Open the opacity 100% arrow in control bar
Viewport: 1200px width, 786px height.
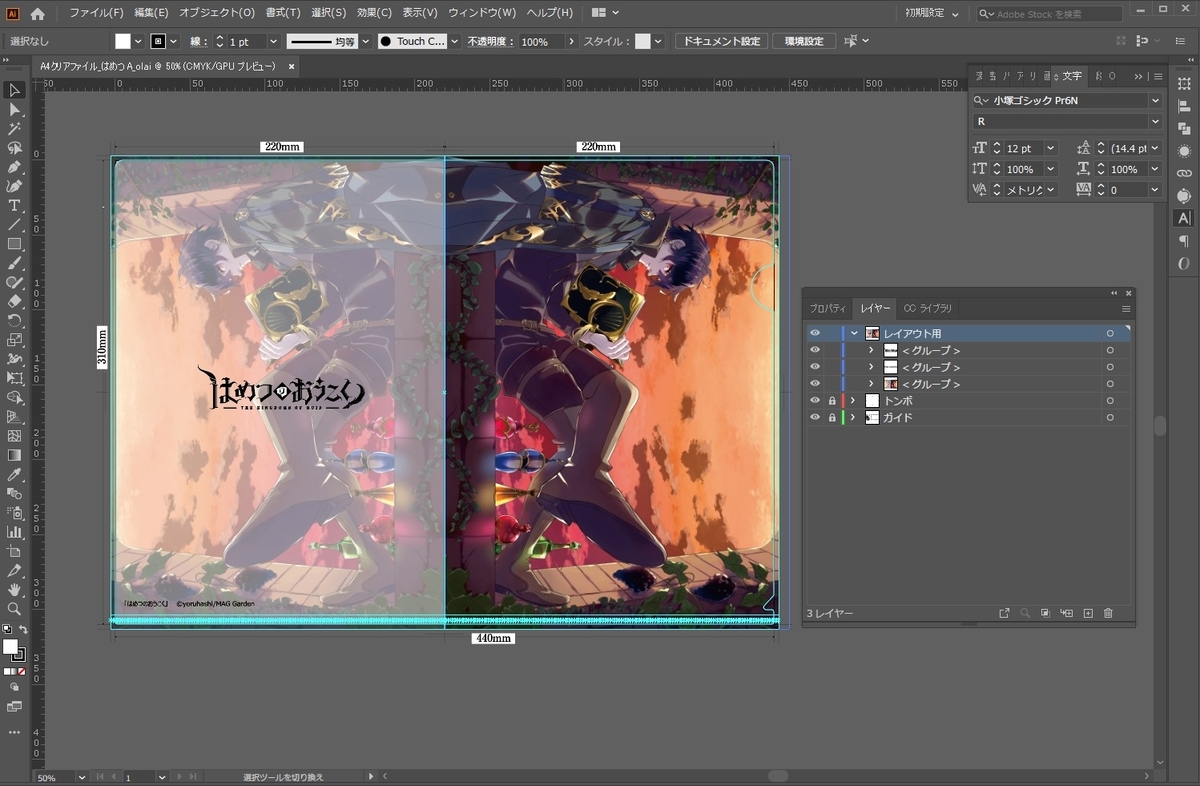[572, 41]
